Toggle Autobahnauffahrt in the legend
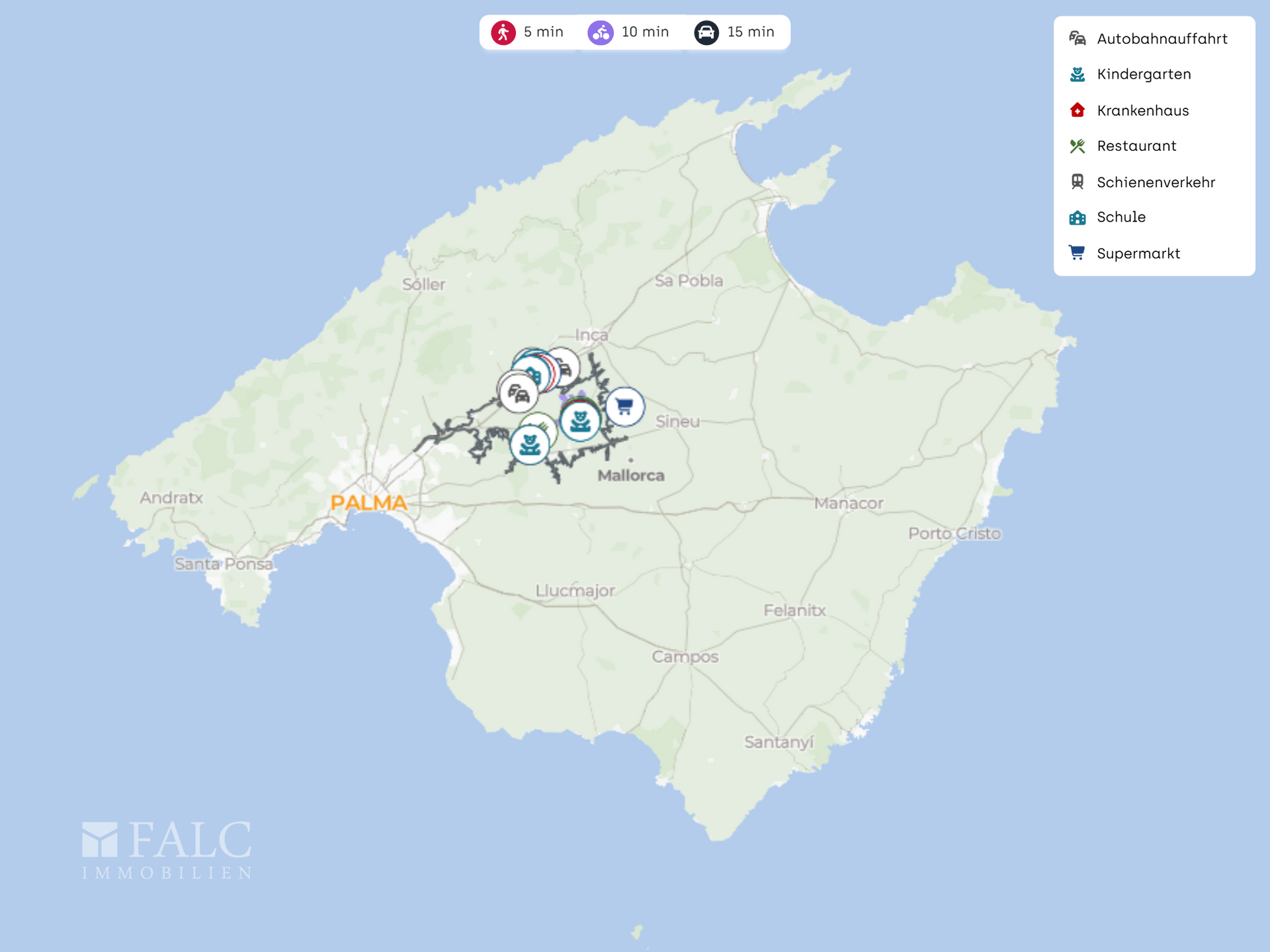Screen dimensions: 1270x952 coord(1162,39)
